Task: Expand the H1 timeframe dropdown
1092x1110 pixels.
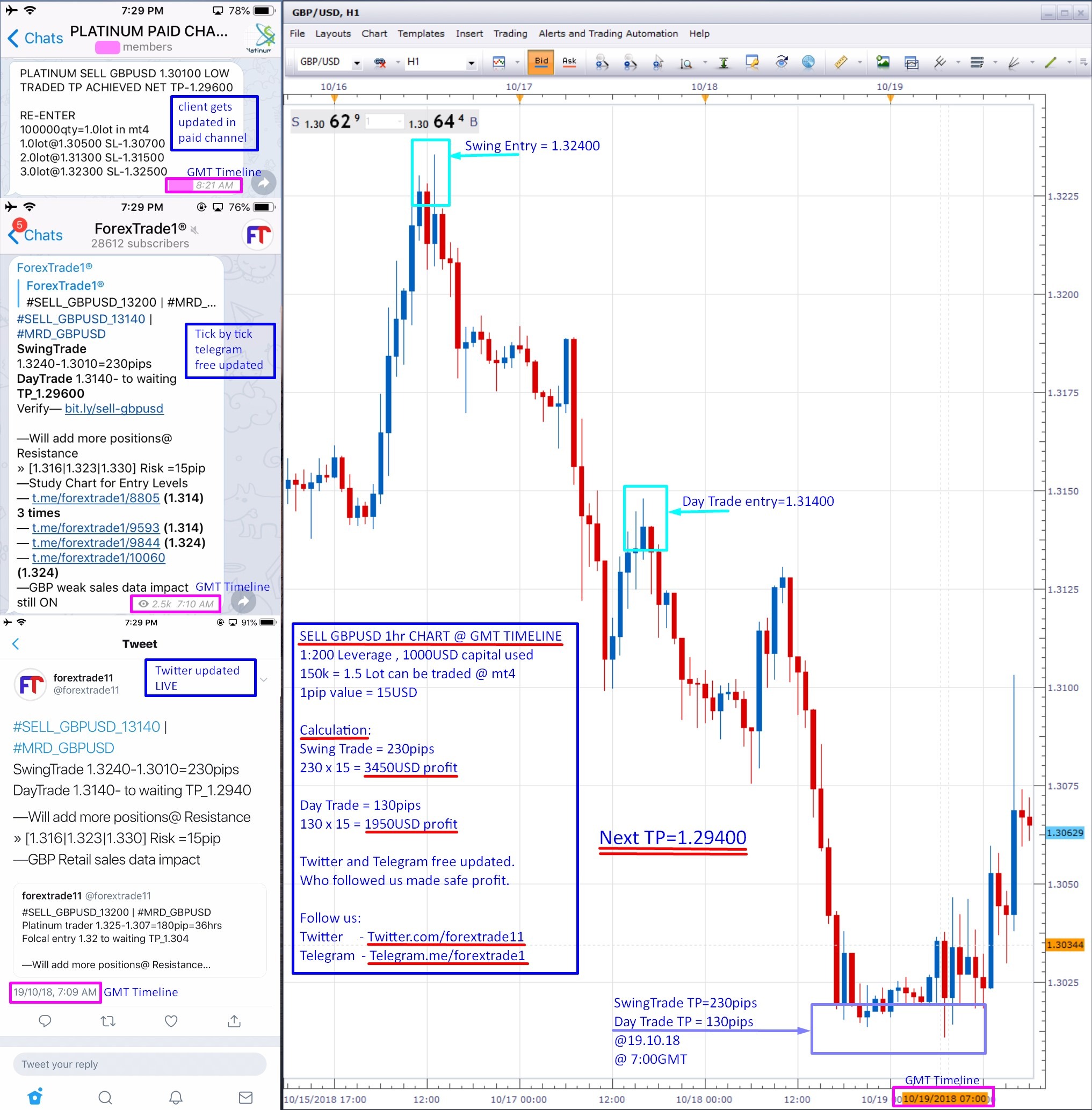Action: pyautogui.click(x=472, y=63)
